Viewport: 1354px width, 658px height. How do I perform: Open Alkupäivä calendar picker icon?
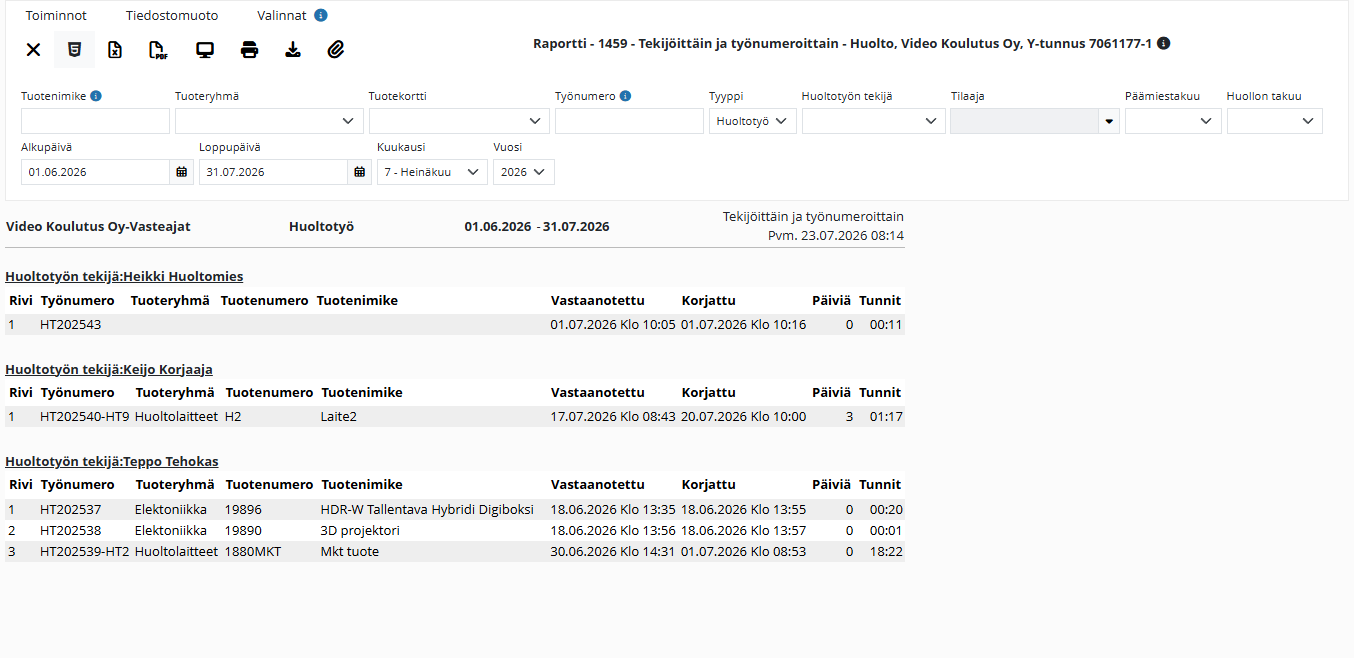(x=182, y=172)
